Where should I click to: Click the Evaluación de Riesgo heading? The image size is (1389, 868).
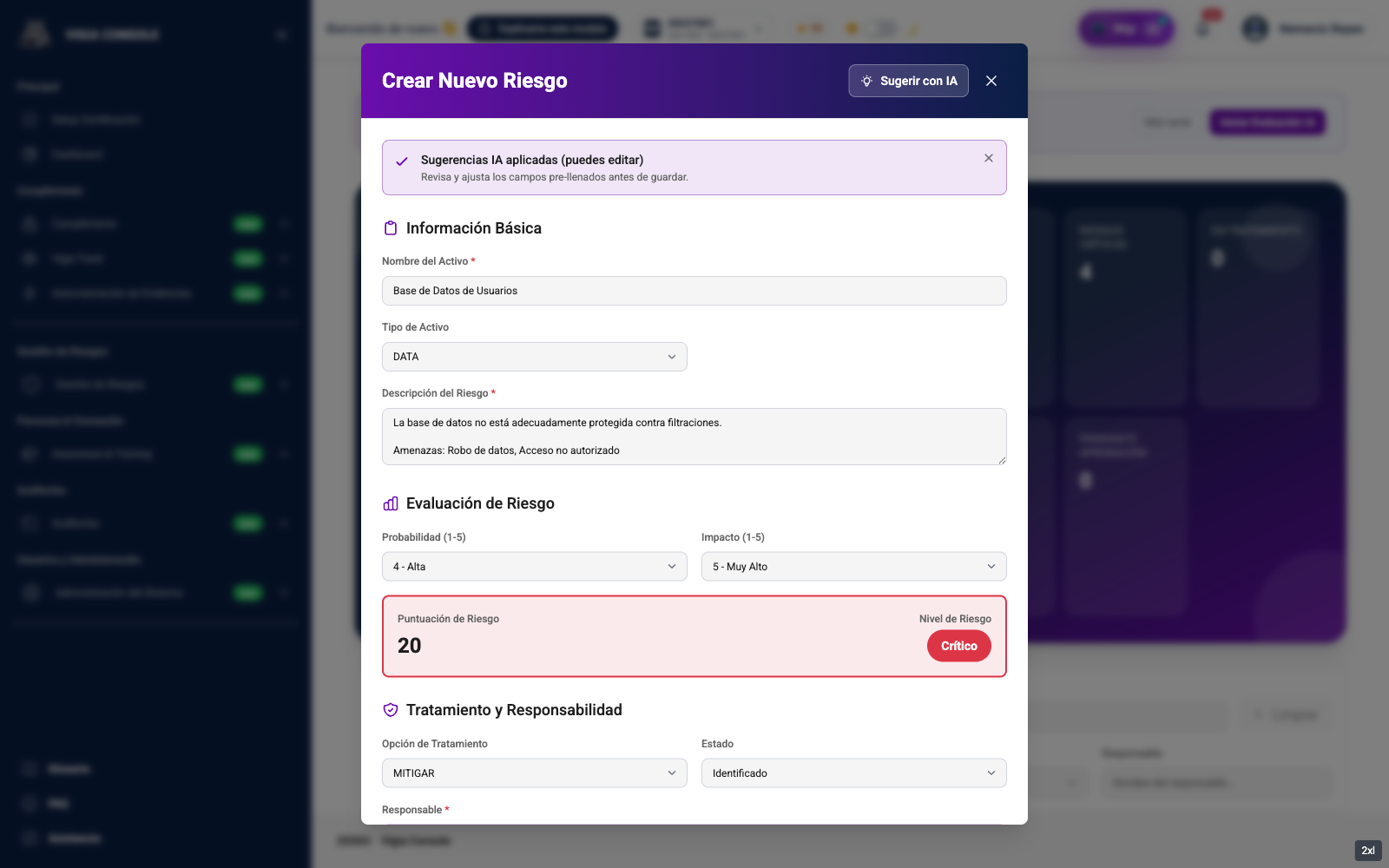(480, 503)
